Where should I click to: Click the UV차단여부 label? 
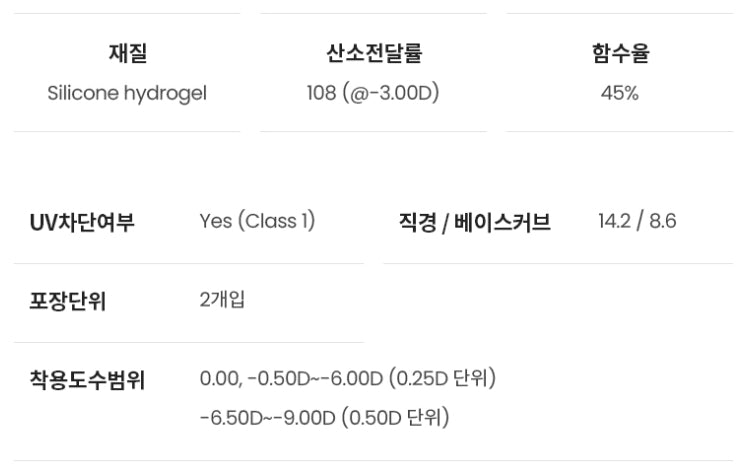point(82,222)
